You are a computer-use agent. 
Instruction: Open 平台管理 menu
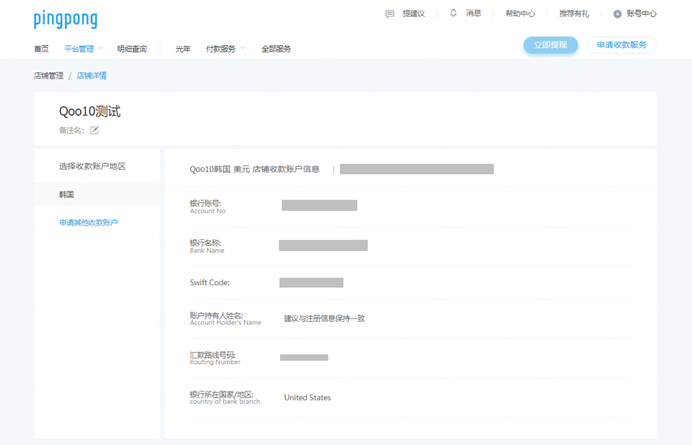click(x=79, y=49)
